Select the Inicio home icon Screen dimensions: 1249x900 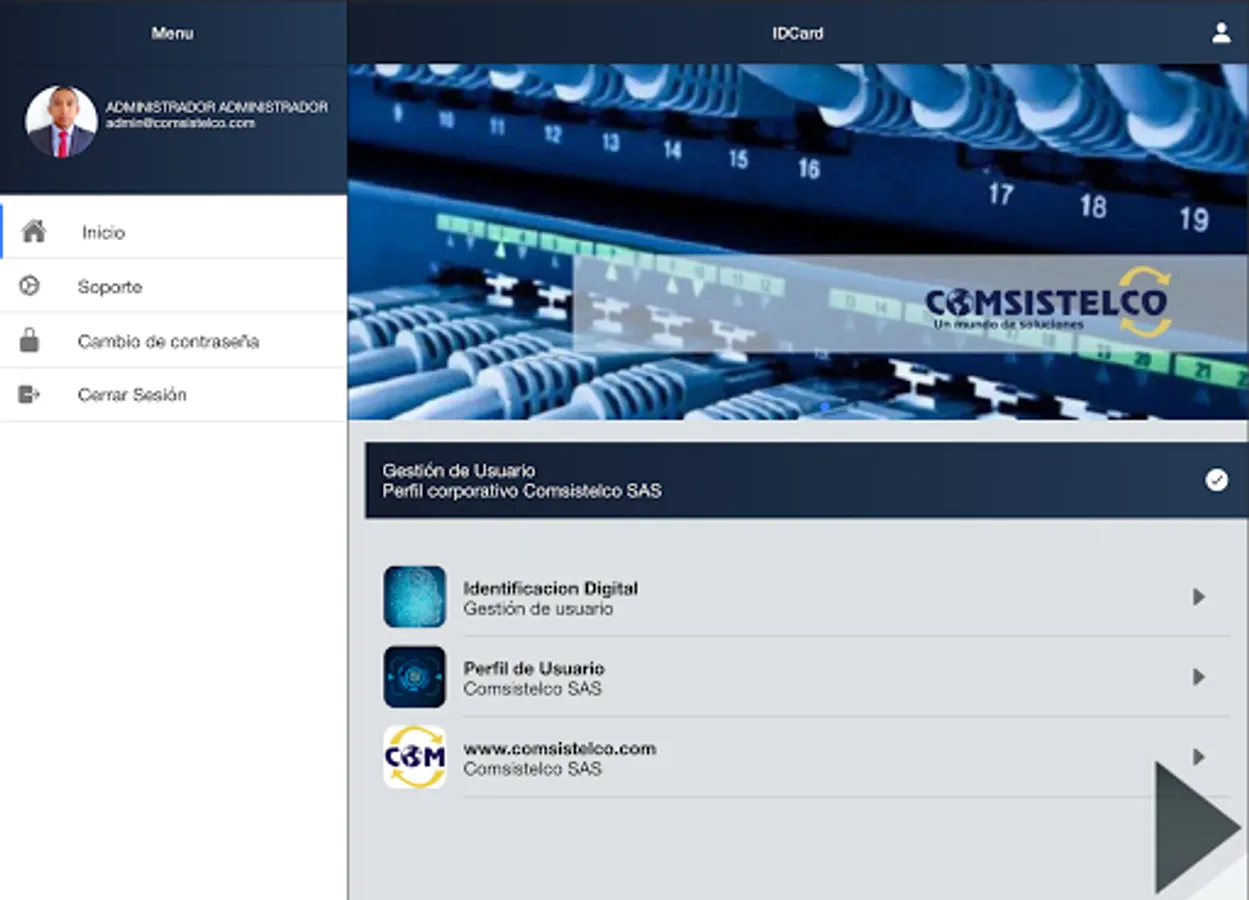click(x=34, y=231)
